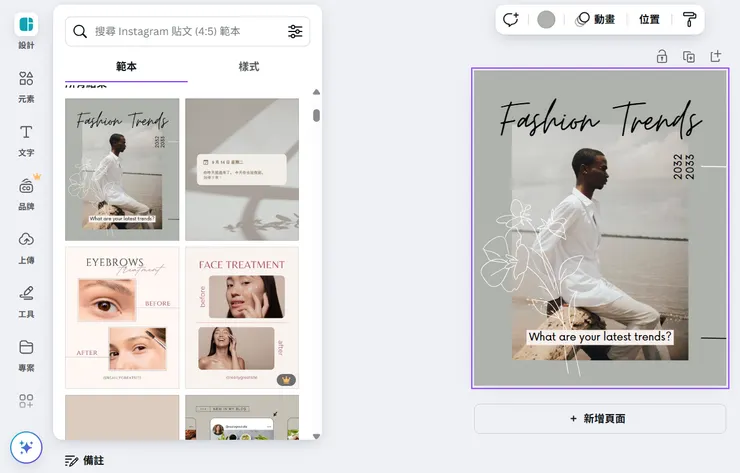This screenshot has width=740, height=473.
Task: Click the template panel scrollbar thumb
Action: click(x=316, y=115)
